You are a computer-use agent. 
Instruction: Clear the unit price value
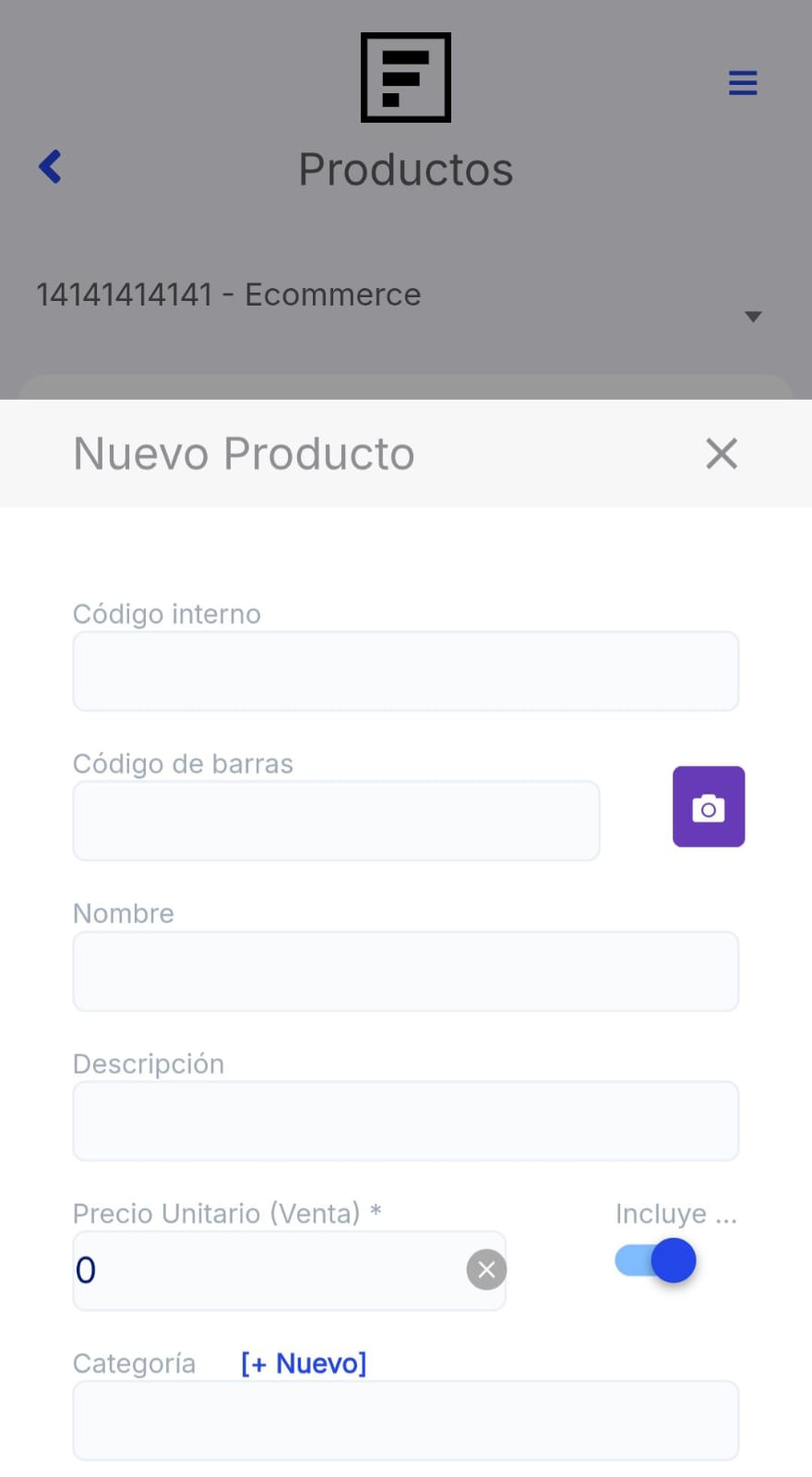pos(486,1270)
